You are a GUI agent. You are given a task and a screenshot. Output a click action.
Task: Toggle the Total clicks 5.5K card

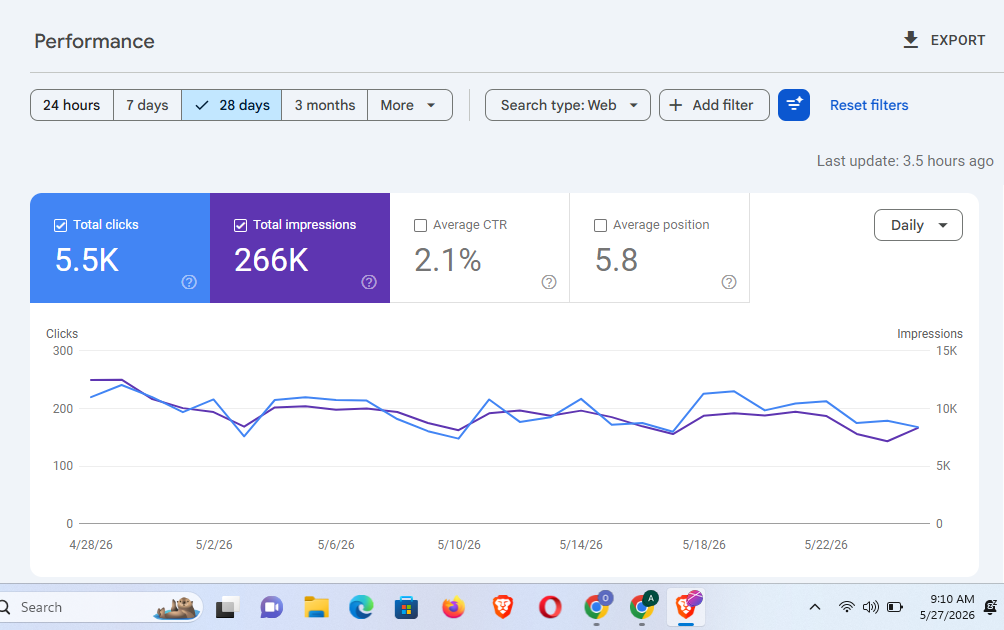(120, 248)
